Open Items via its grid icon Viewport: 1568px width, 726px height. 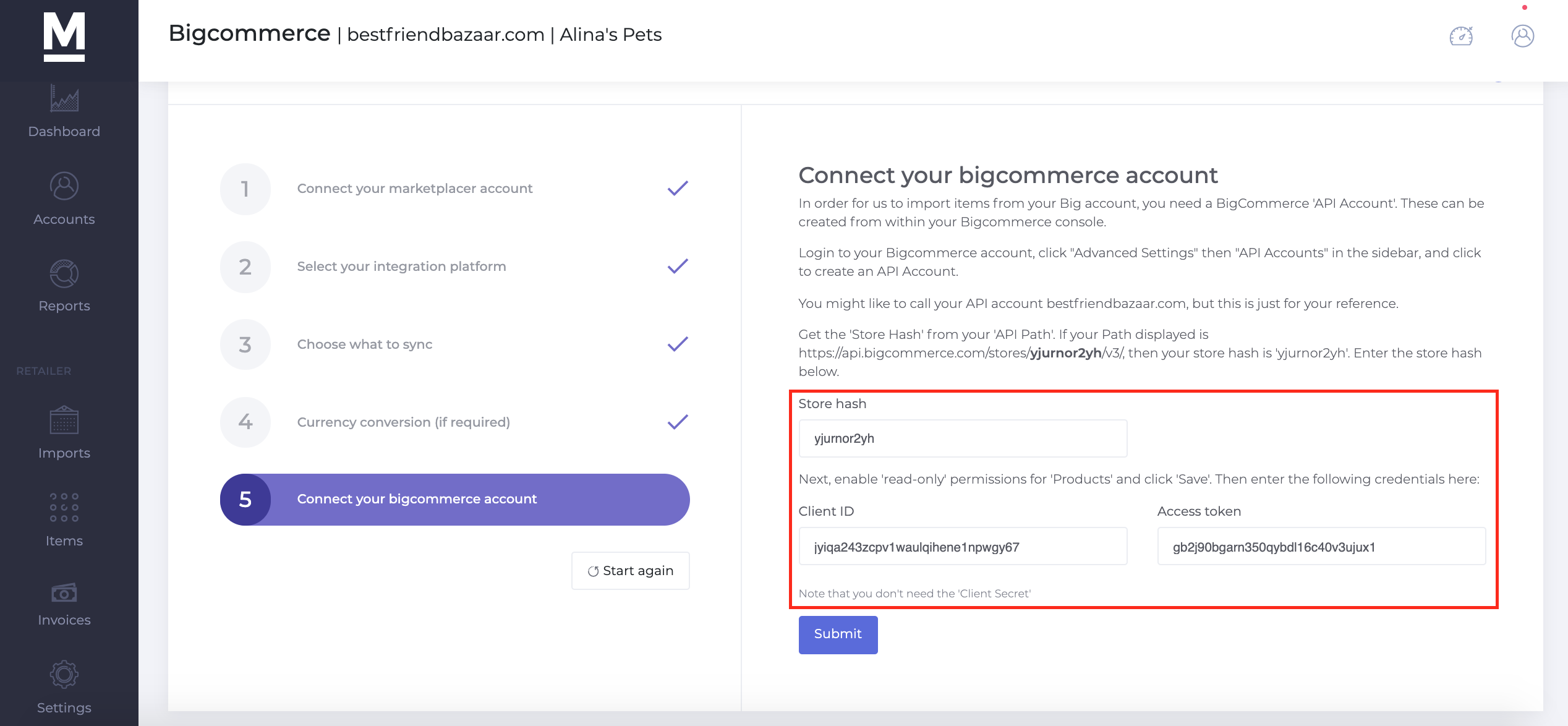click(64, 507)
